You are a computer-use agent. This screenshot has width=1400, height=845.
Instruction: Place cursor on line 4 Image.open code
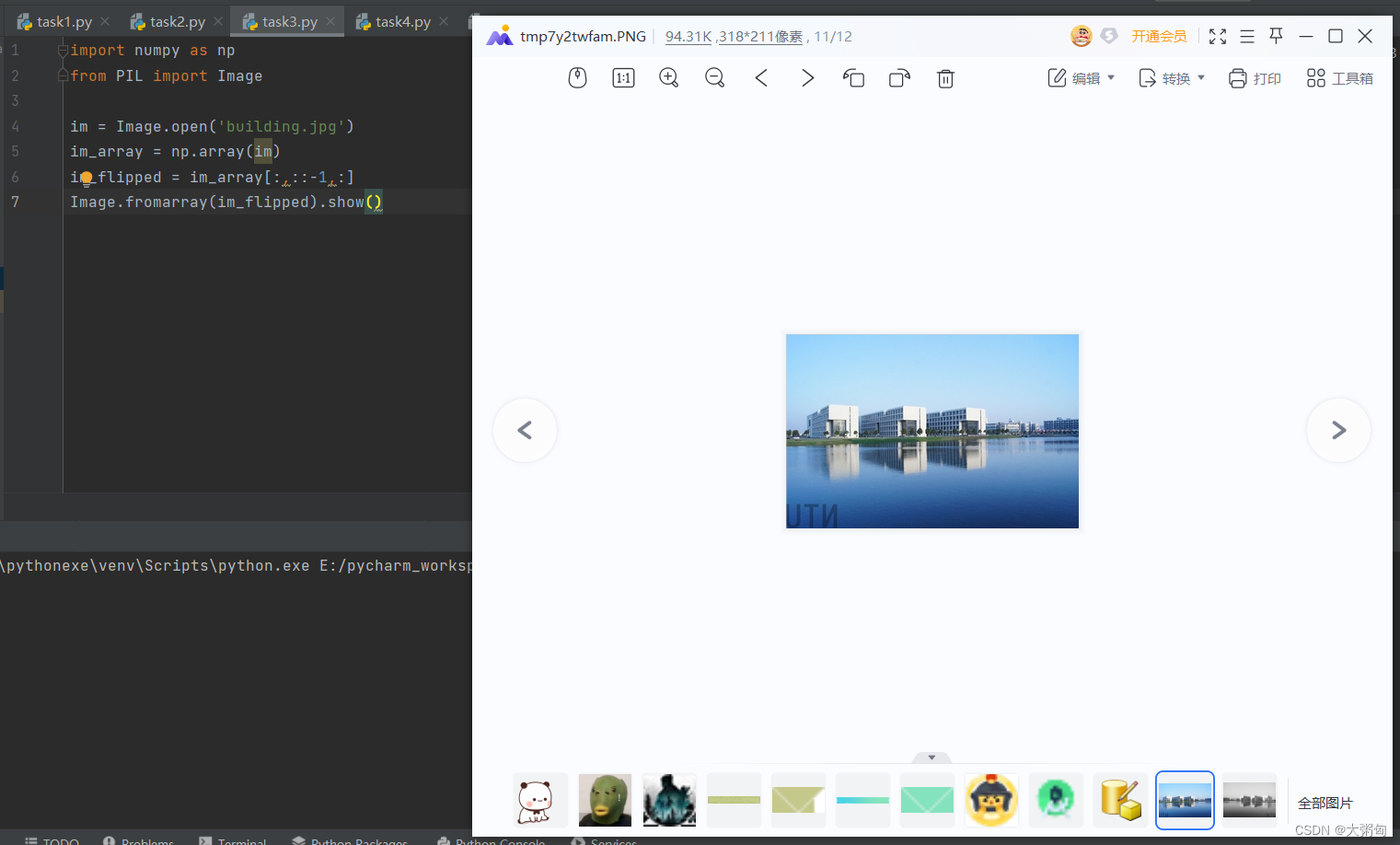pos(212,126)
